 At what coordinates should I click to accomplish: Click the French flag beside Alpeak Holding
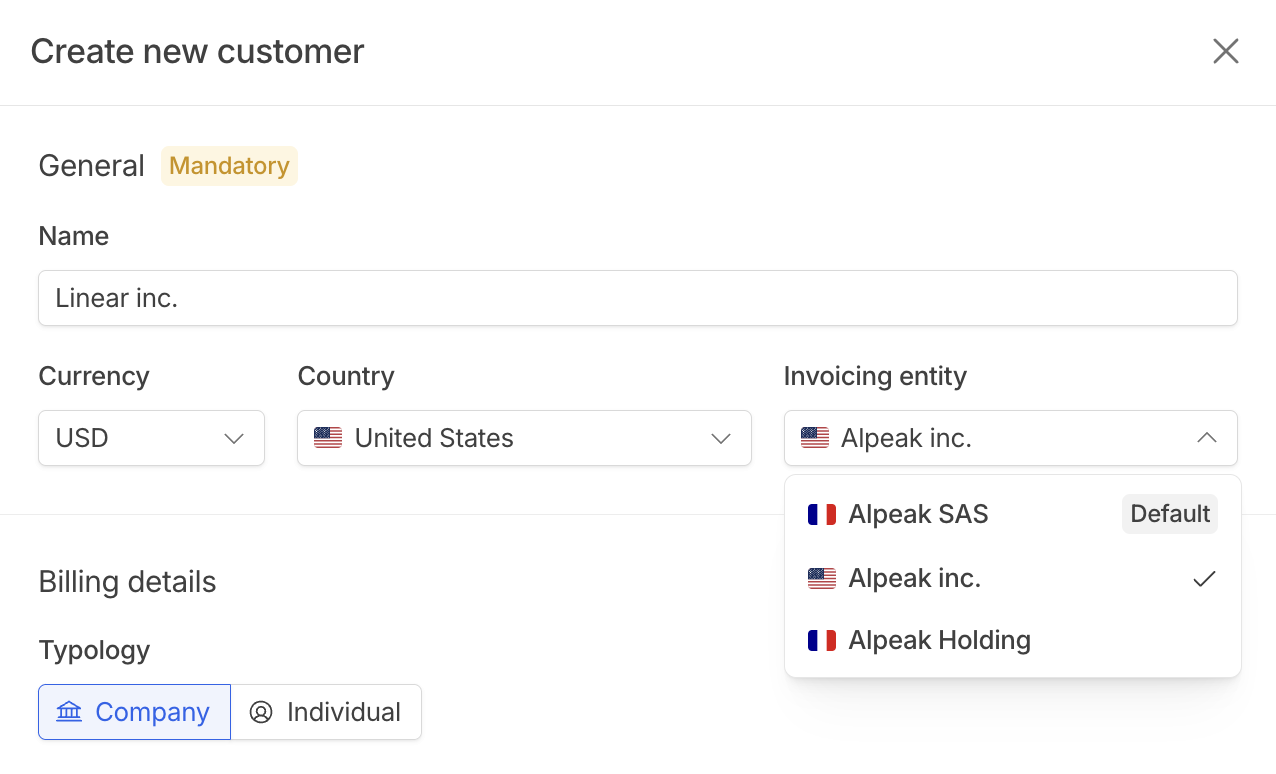(821, 640)
